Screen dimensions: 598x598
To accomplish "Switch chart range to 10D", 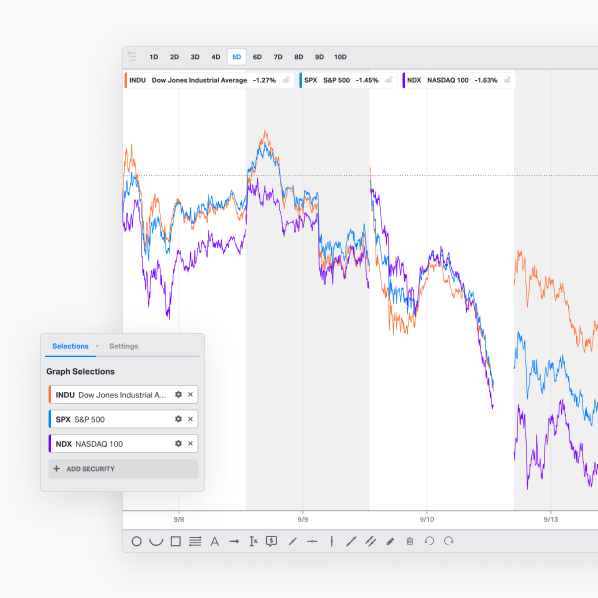I will (x=340, y=57).
